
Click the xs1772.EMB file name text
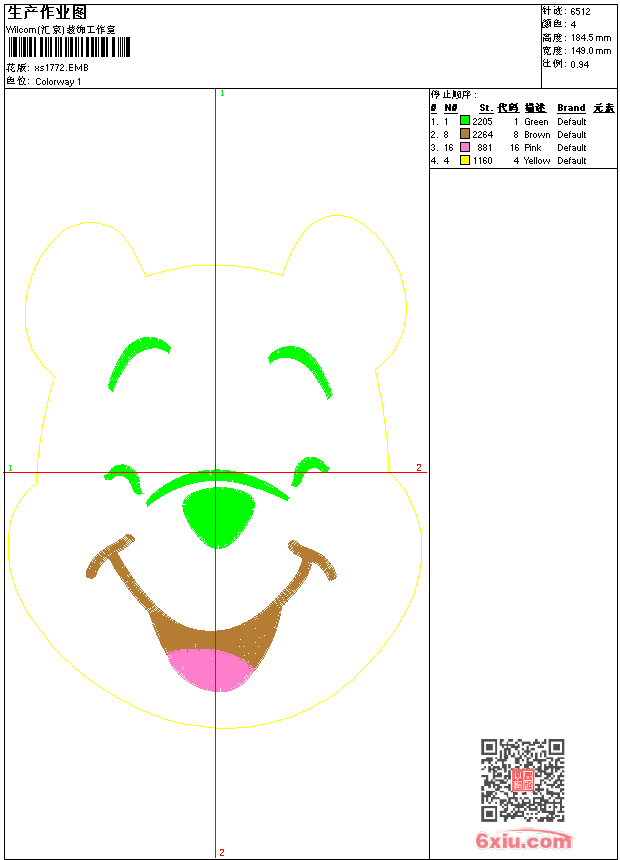pos(61,67)
